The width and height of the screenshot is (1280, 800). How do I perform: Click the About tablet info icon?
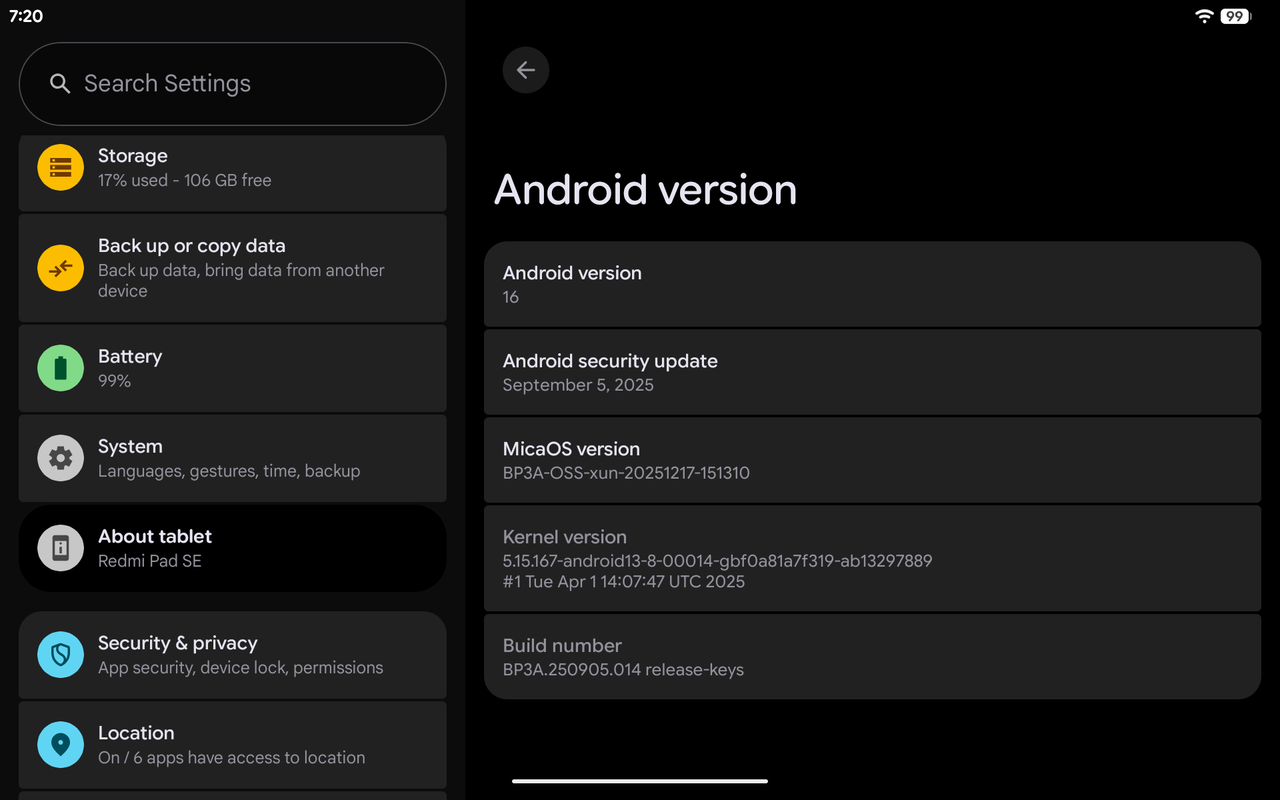(60, 548)
